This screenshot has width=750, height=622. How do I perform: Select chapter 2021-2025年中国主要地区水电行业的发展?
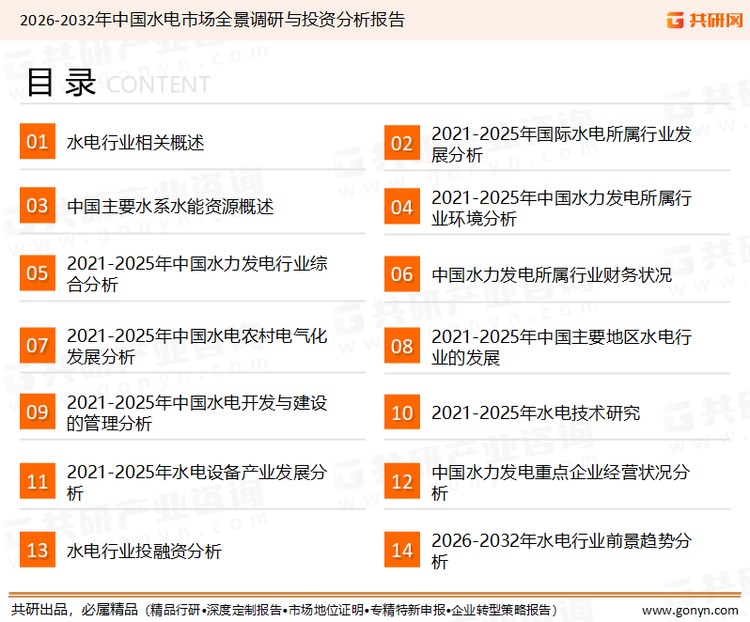click(561, 347)
